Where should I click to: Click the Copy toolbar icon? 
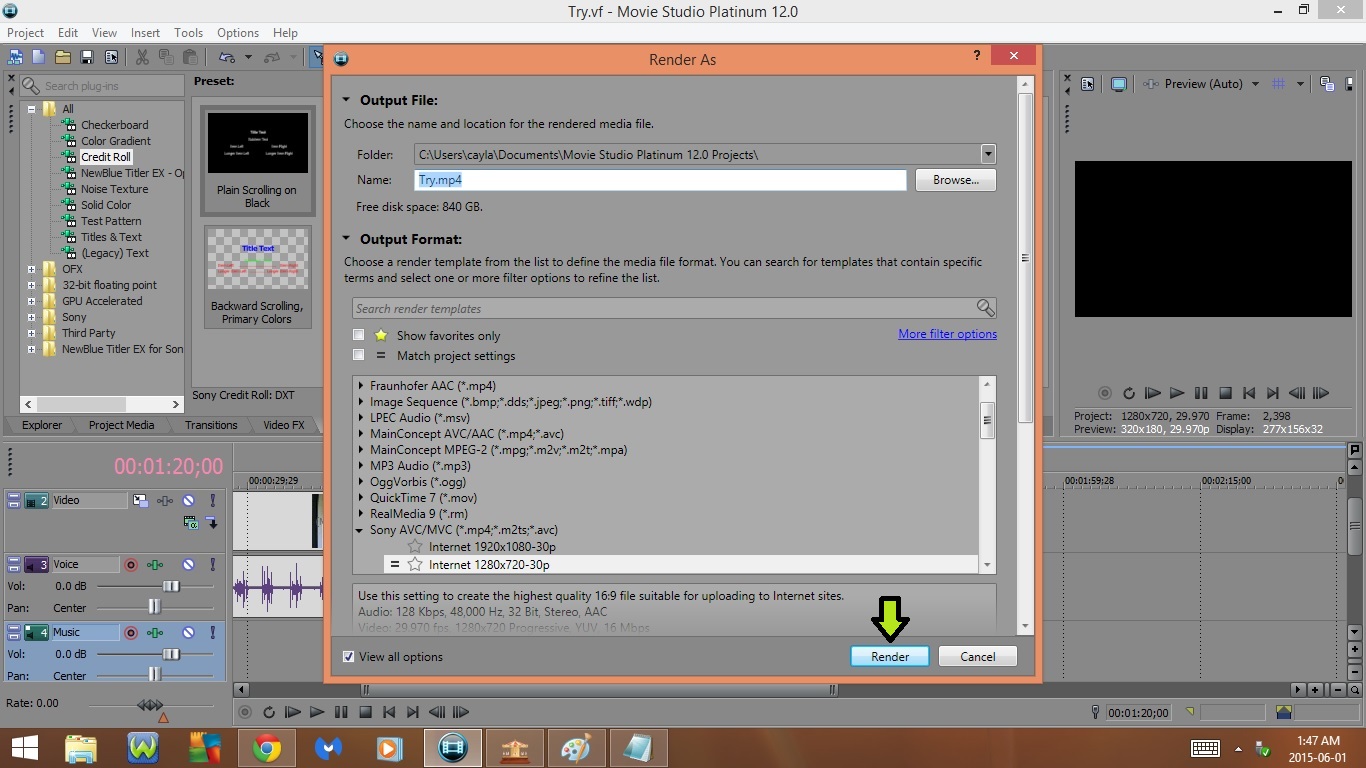(166, 57)
